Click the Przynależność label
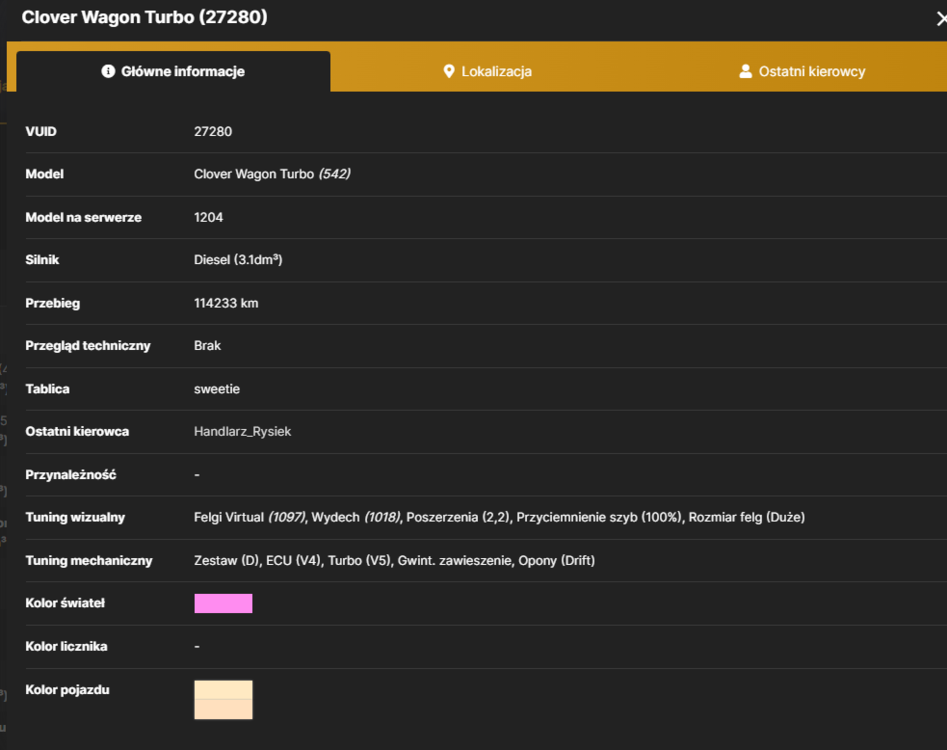Image resolution: width=947 pixels, height=750 pixels. 71,475
